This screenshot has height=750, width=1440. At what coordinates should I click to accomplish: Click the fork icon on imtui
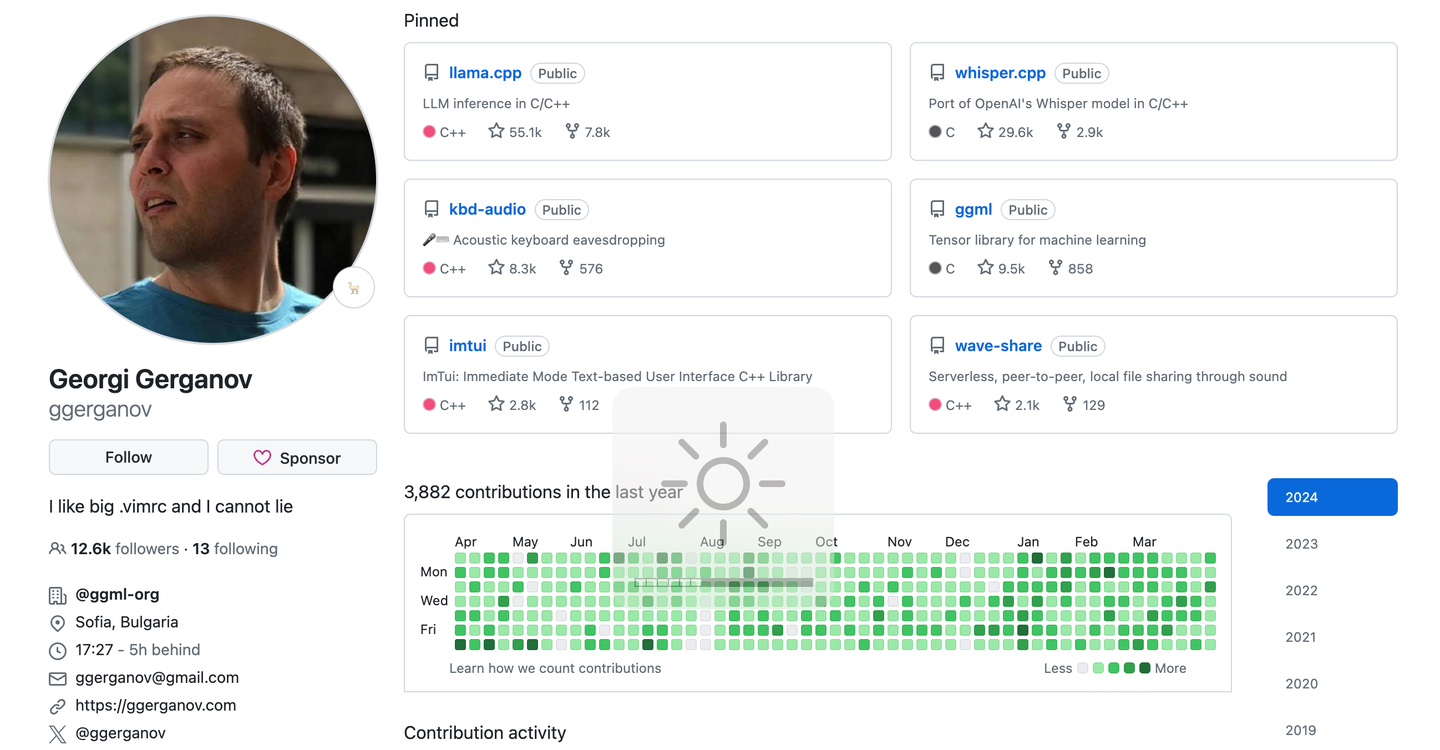coord(566,404)
